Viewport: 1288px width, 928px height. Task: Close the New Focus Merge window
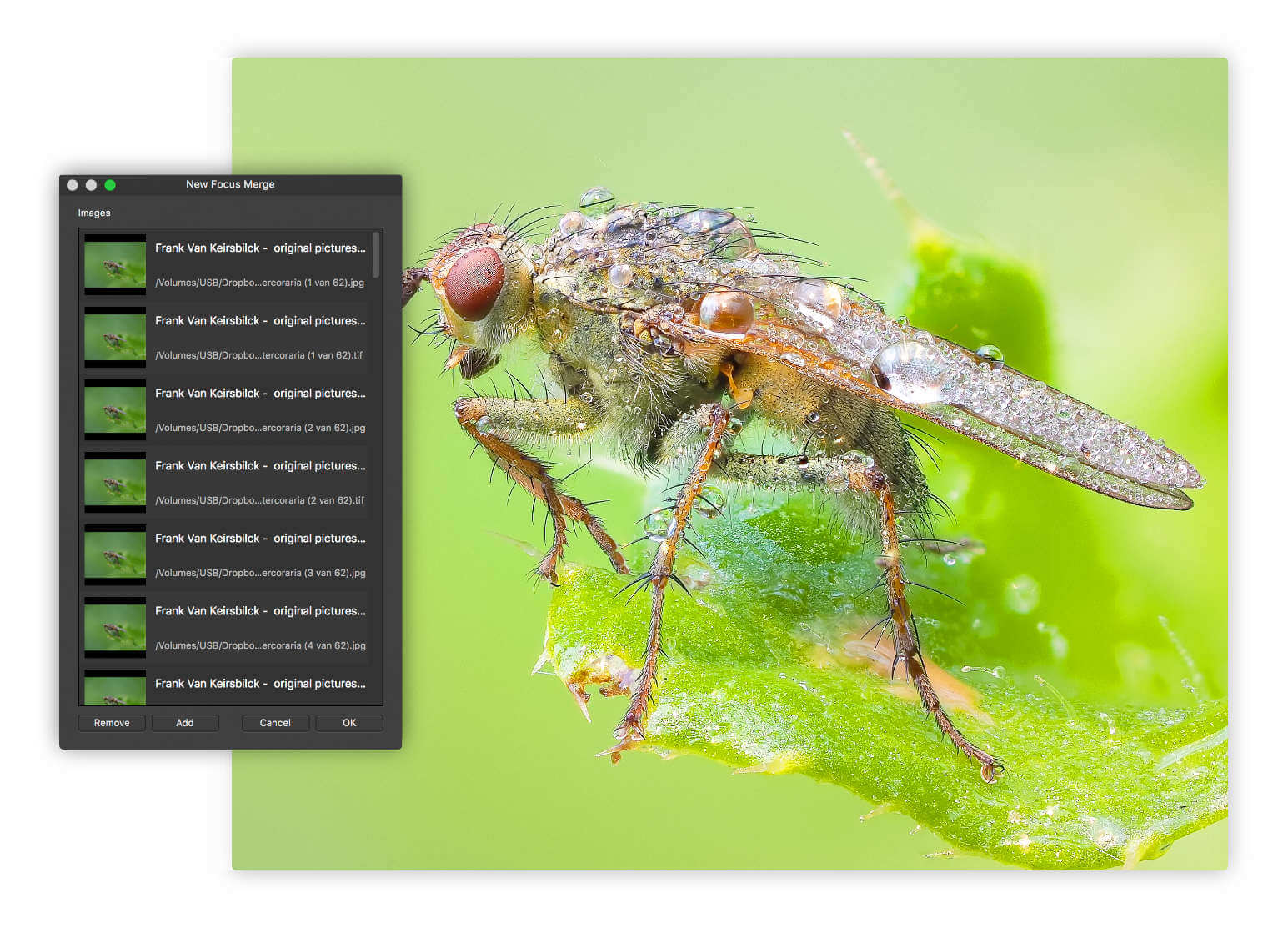pos(73,185)
